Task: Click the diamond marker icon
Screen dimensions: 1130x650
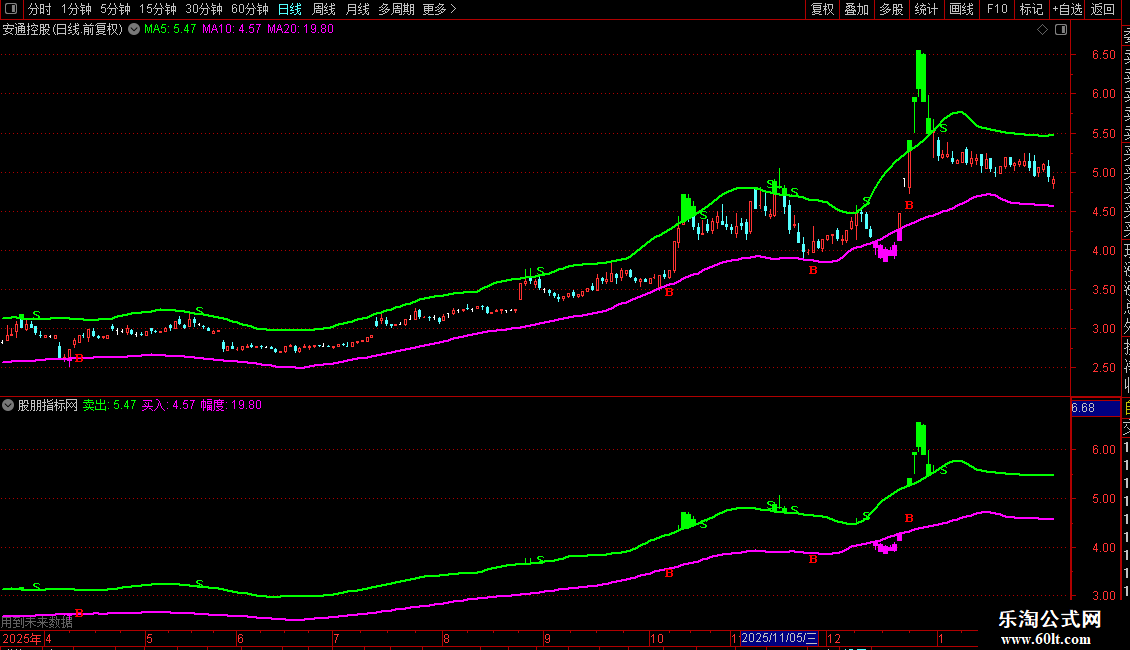Action: pyautogui.click(x=1042, y=30)
